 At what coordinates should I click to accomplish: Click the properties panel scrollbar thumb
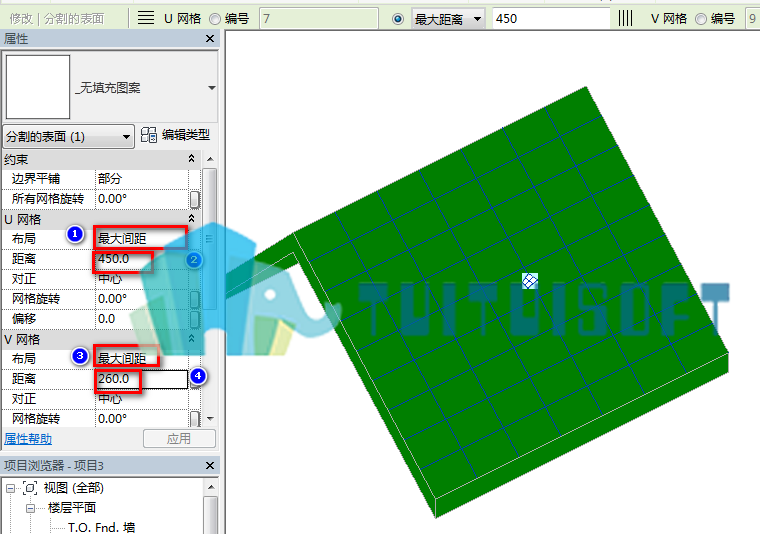pyautogui.click(x=210, y=239)
